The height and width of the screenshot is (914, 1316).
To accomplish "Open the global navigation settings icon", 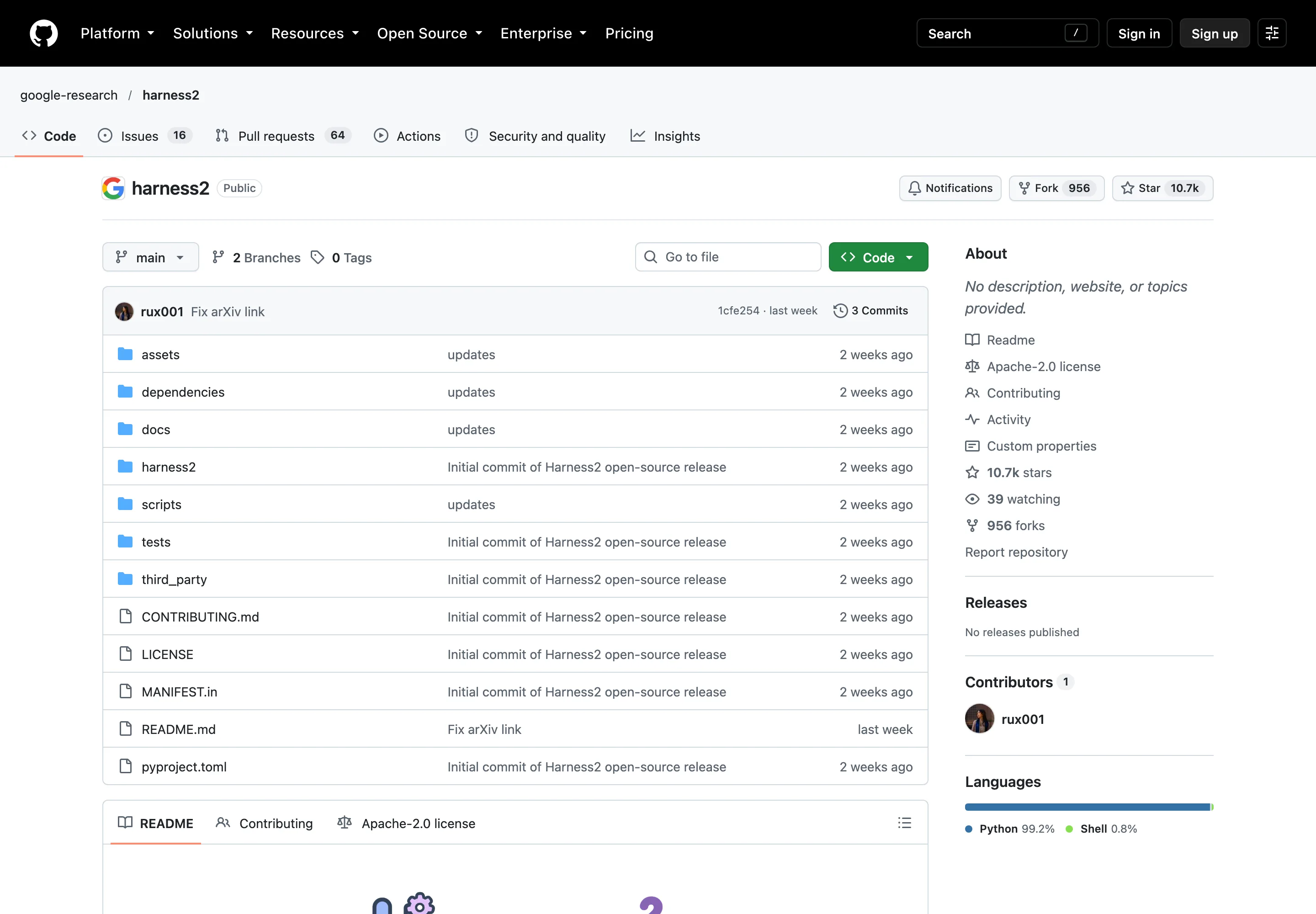I will [1272, 33].
